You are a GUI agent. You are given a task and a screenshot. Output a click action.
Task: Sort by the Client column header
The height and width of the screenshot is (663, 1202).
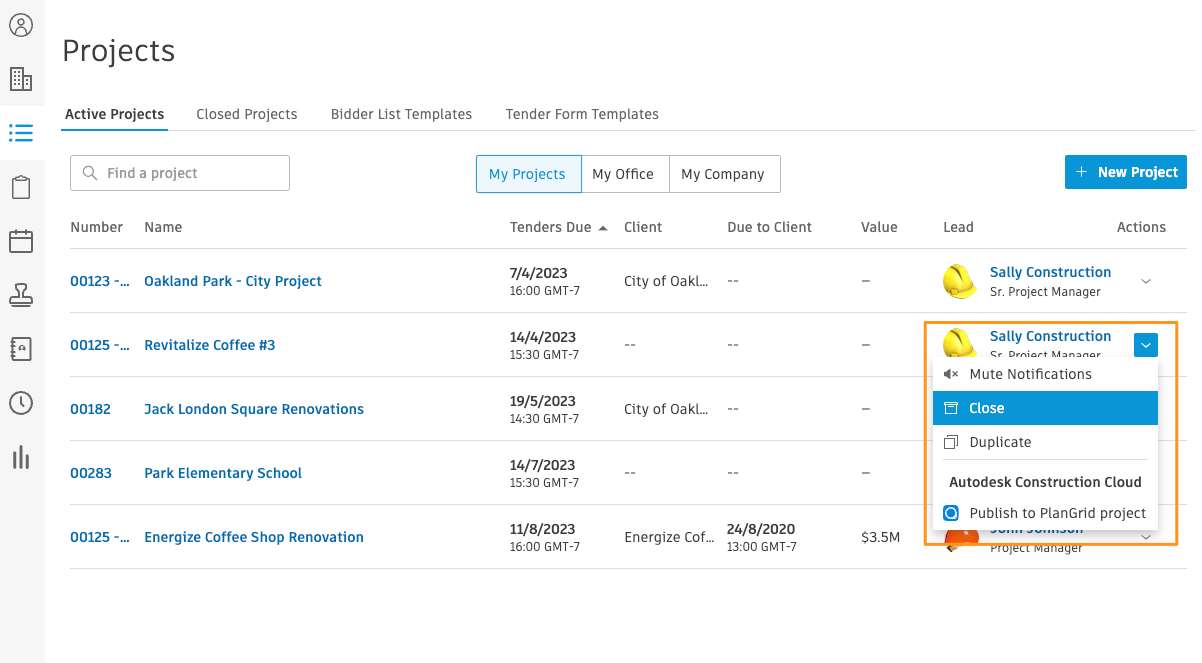click(x=643, y=227)
